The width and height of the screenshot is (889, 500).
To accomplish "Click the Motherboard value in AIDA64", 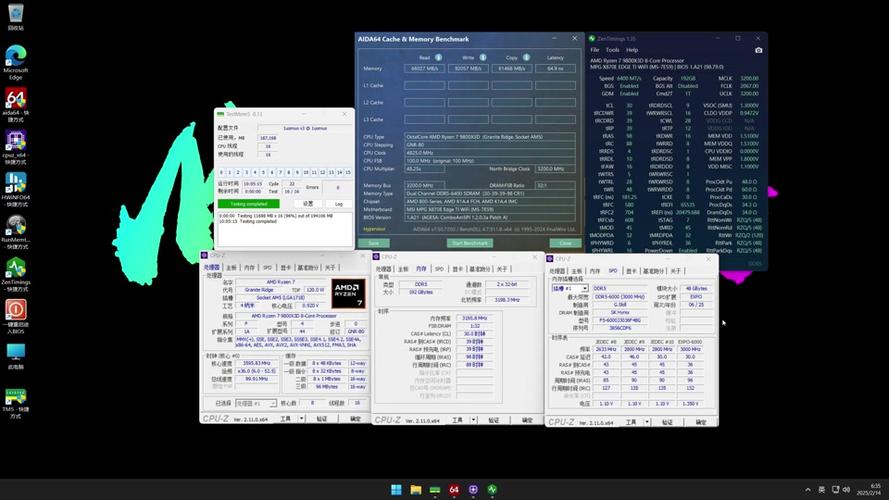I will click(490, 209).
